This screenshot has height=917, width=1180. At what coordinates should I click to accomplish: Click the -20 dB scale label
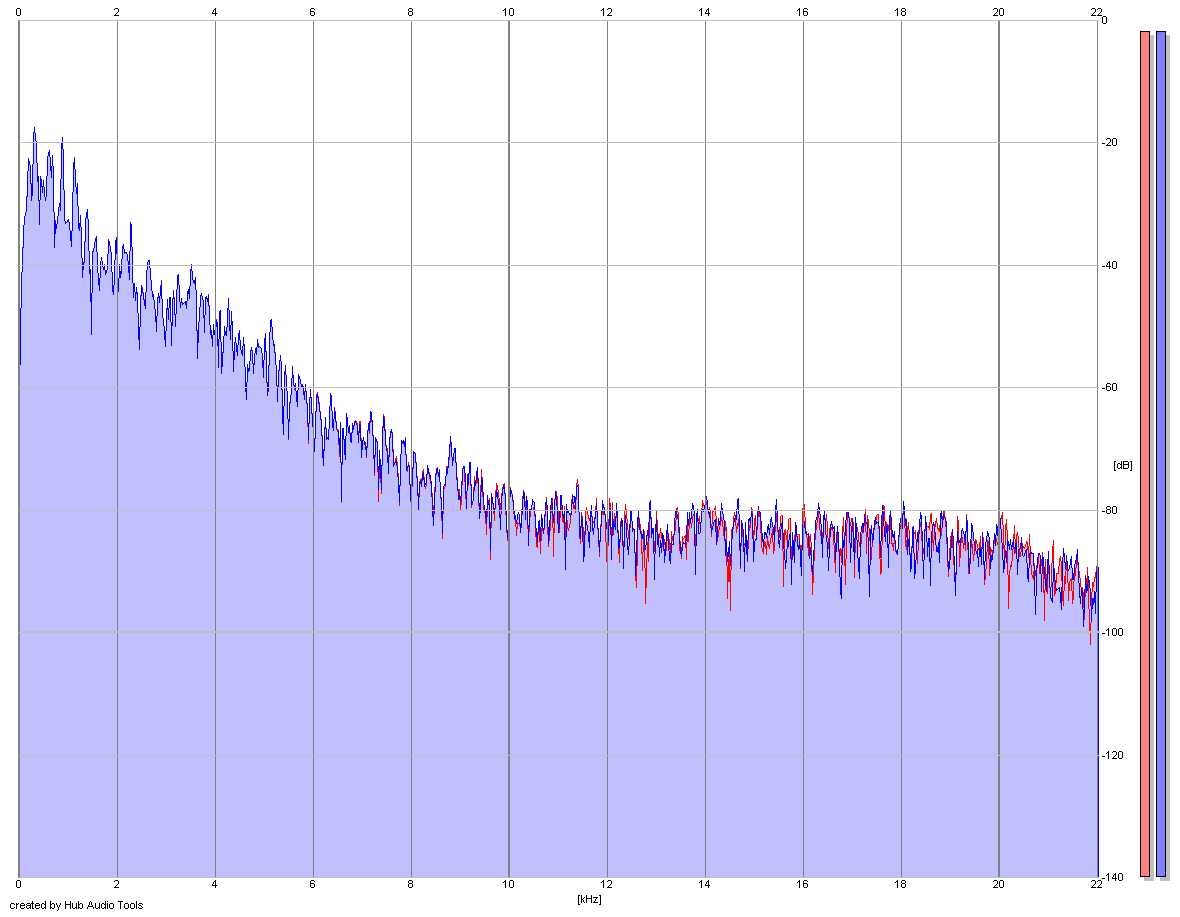tap(1109, 142)
